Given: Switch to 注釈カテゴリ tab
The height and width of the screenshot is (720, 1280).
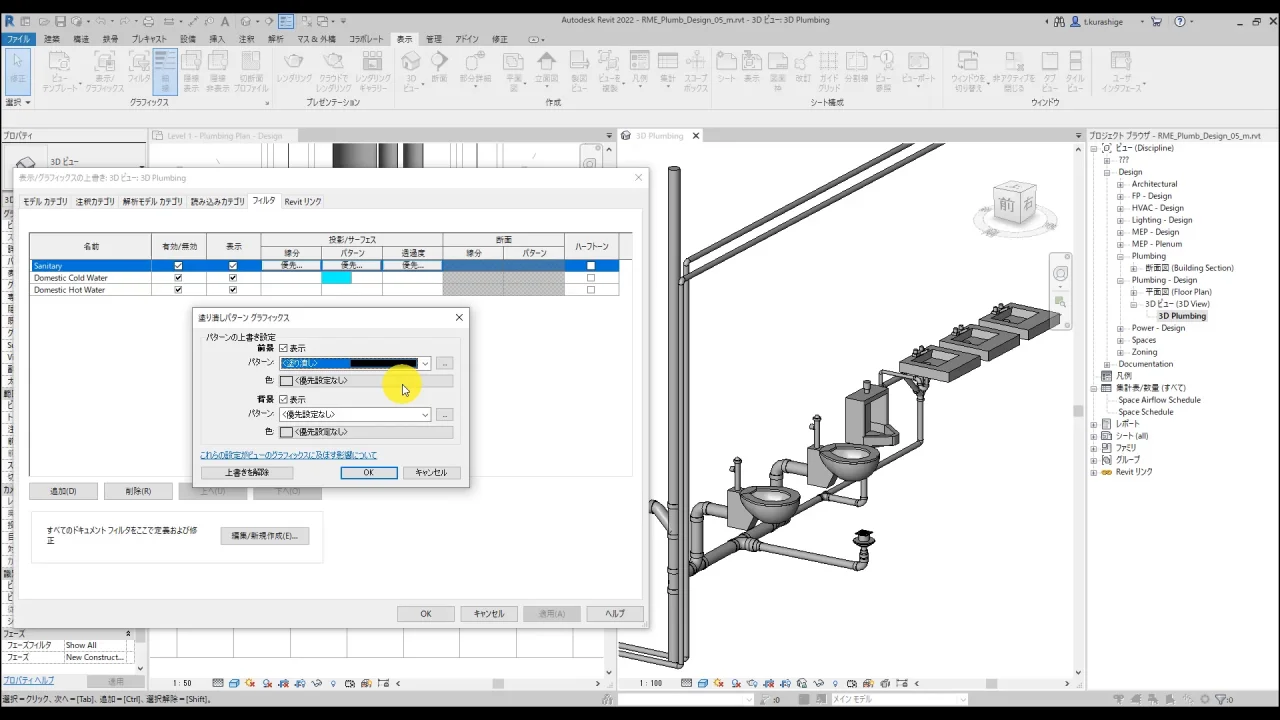Looking at the screenshot, I should 95,201.
